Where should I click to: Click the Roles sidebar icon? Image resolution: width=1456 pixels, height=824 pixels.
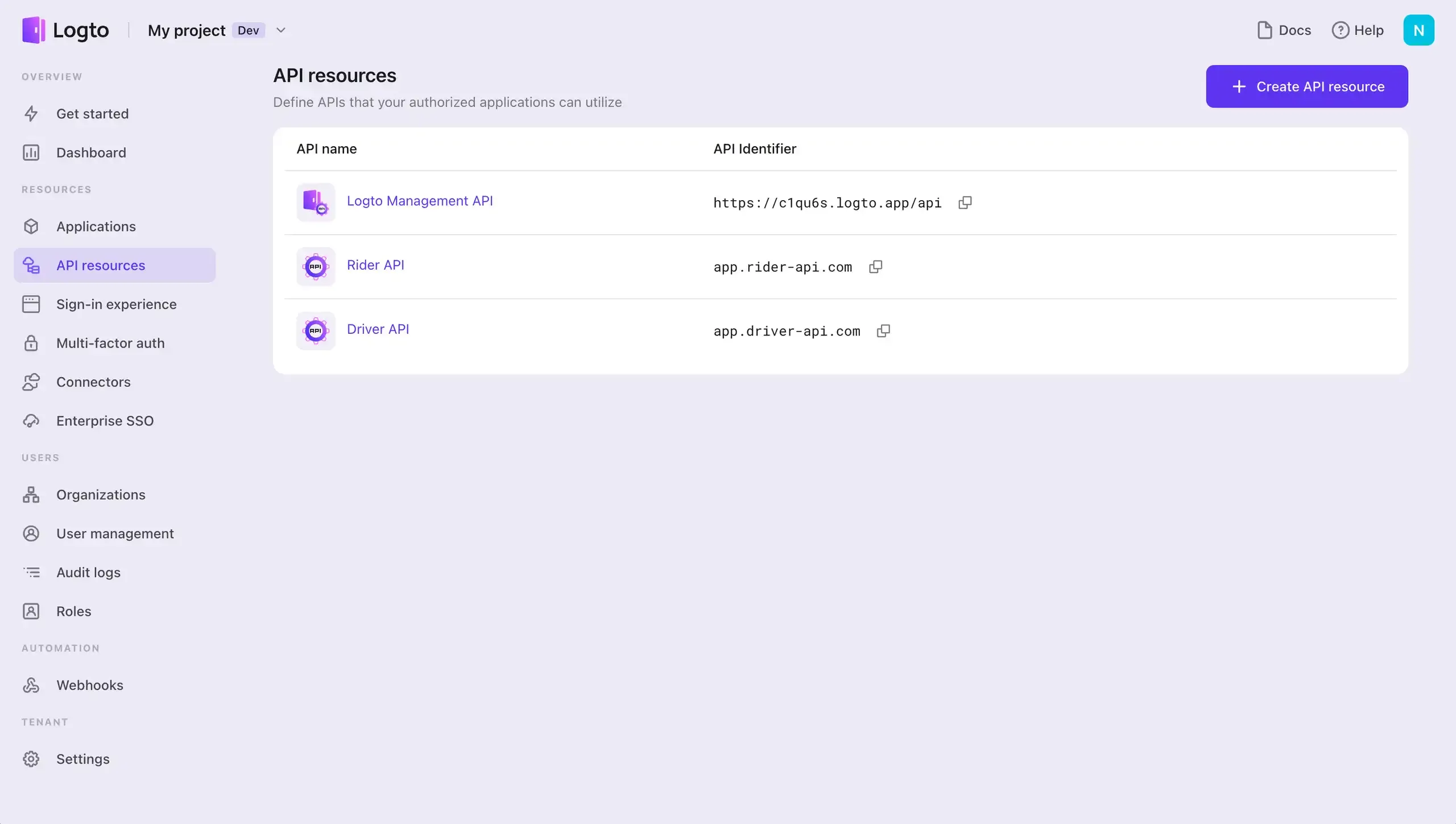31,611
